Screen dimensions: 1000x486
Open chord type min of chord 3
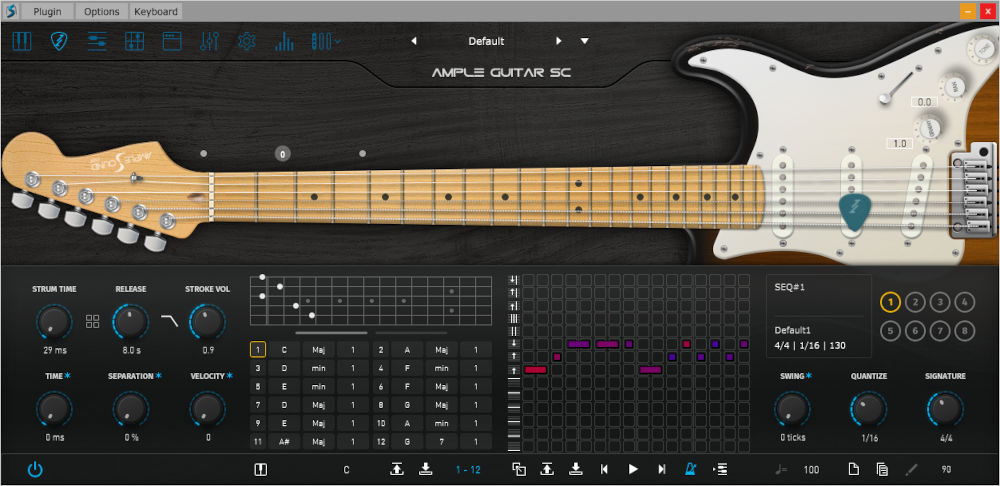coord(318,368)
